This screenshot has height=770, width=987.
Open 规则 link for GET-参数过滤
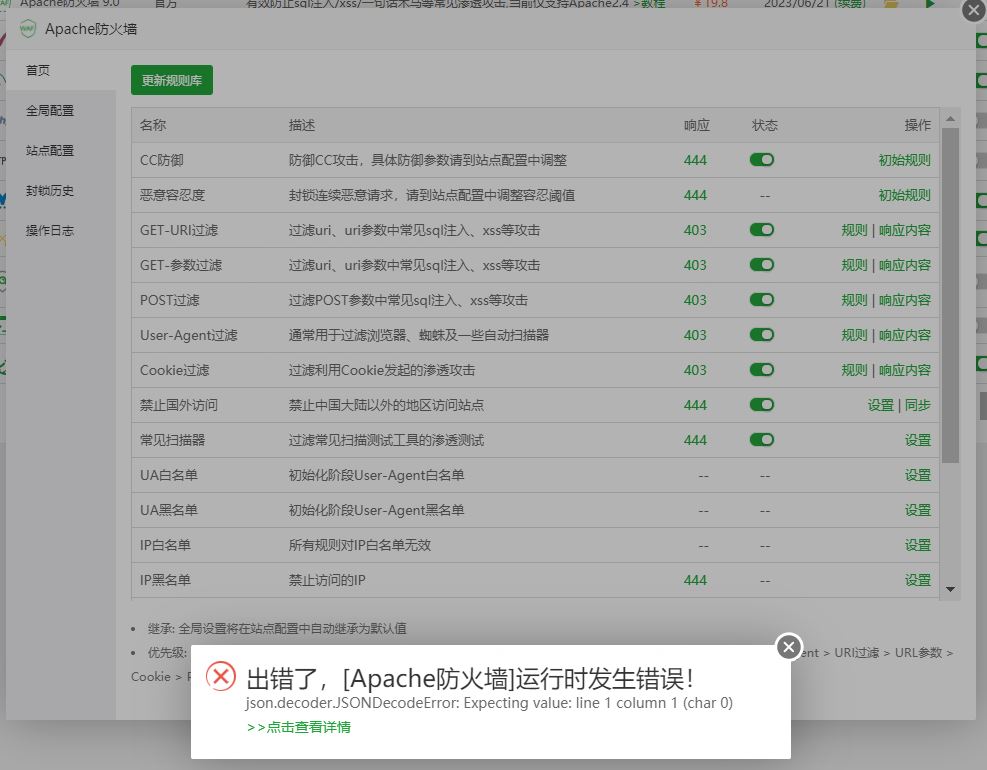click(x=854, y=265)
